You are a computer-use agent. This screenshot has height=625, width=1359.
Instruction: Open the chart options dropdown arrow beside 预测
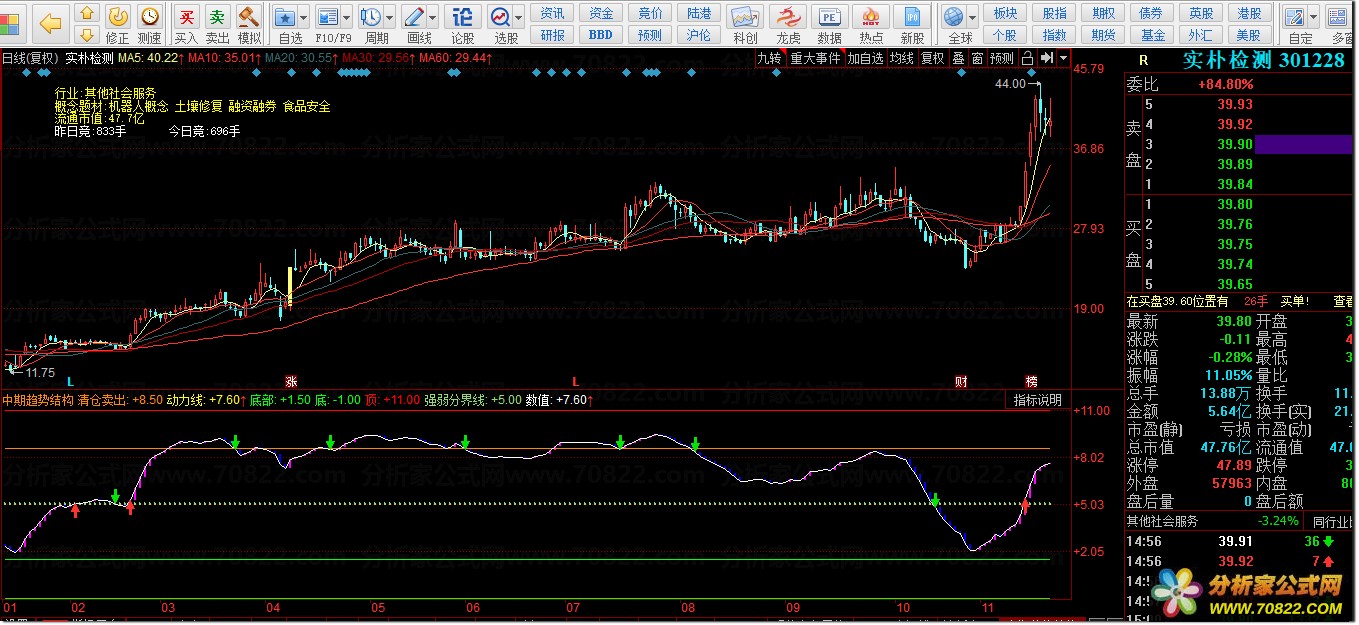click(1062, 58)
